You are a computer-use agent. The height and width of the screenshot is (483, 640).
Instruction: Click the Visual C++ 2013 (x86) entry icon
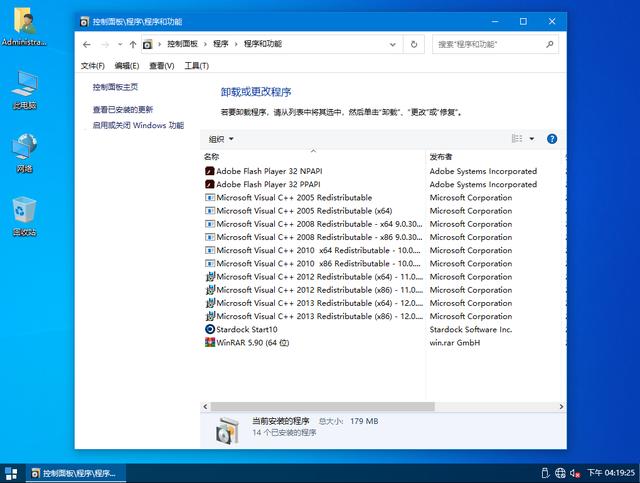pos(210,316)
